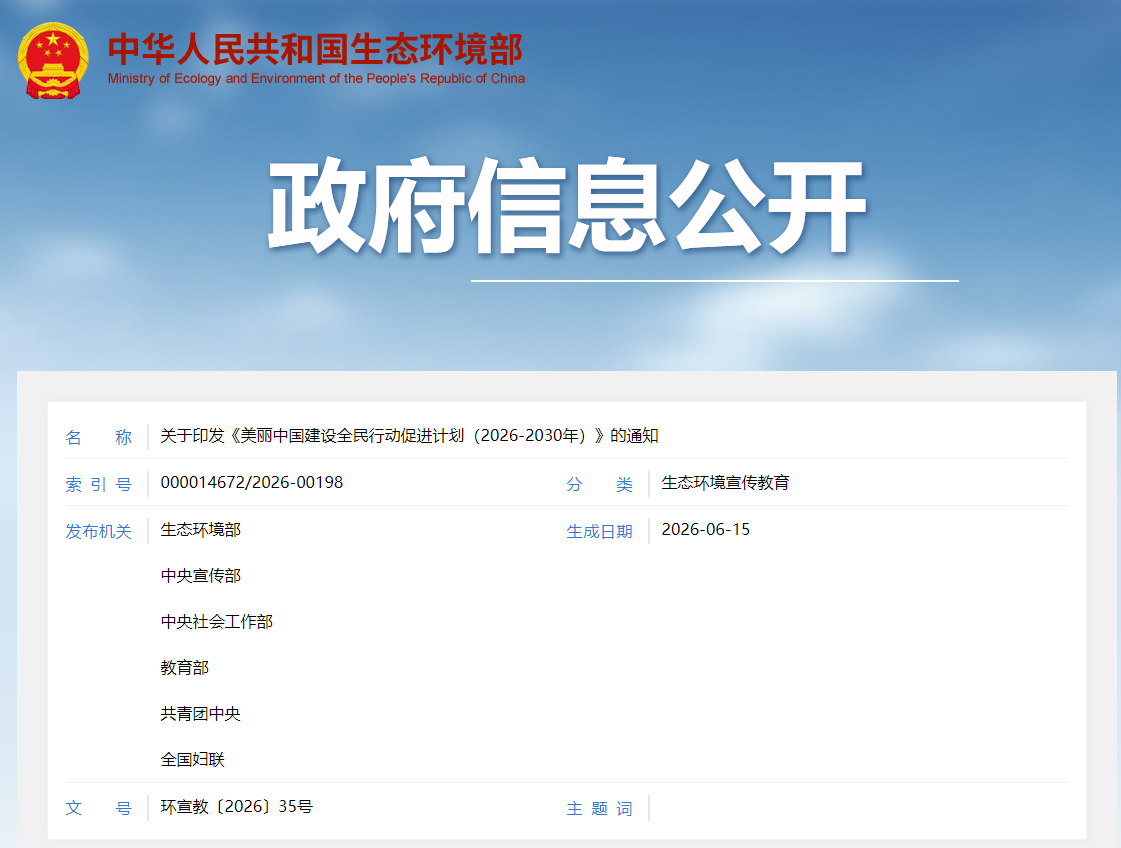Select the 发布机关 field label
This screenshot has height=848, width=1121.
99,531
